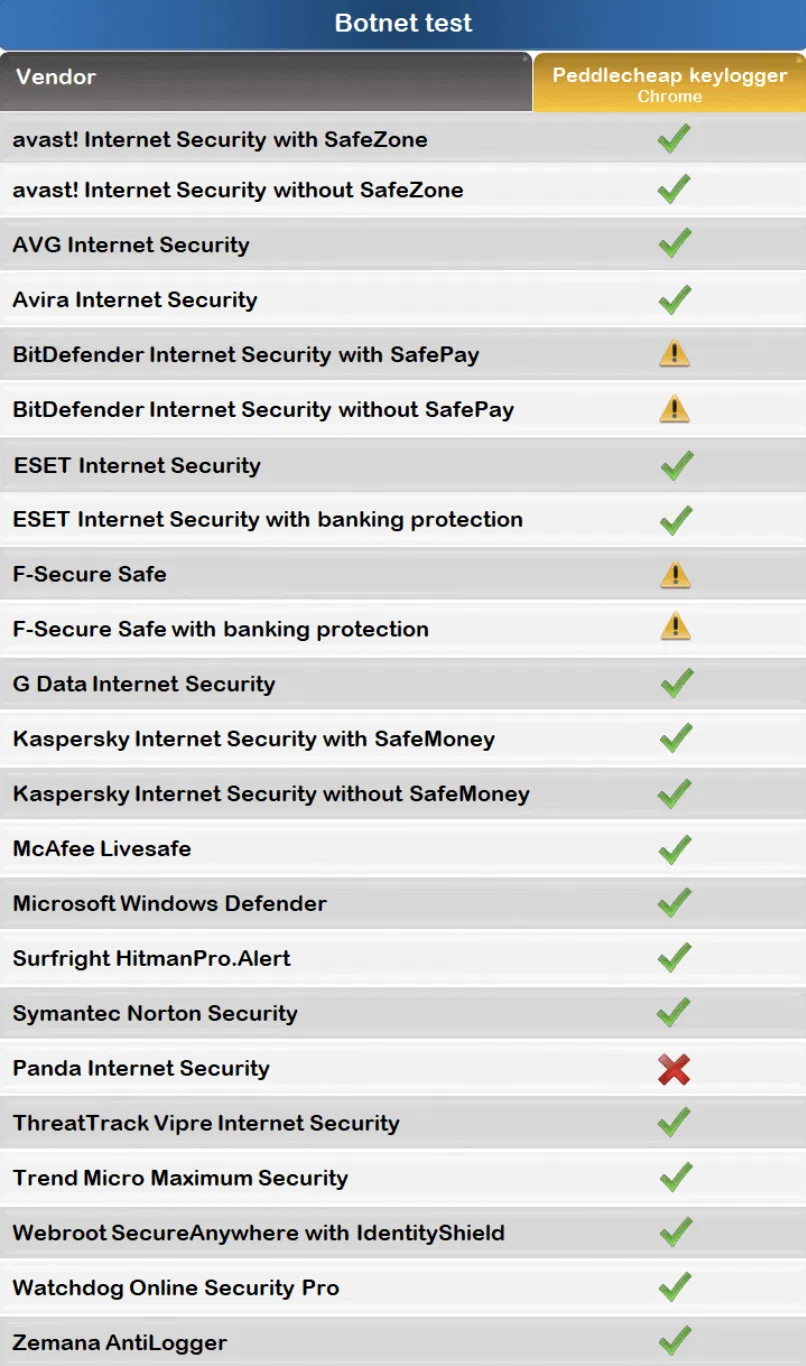Click the checkmark for Kaspersky with SafeMoney
This screenshot has width=806, height=1366.
click(675, 739)
